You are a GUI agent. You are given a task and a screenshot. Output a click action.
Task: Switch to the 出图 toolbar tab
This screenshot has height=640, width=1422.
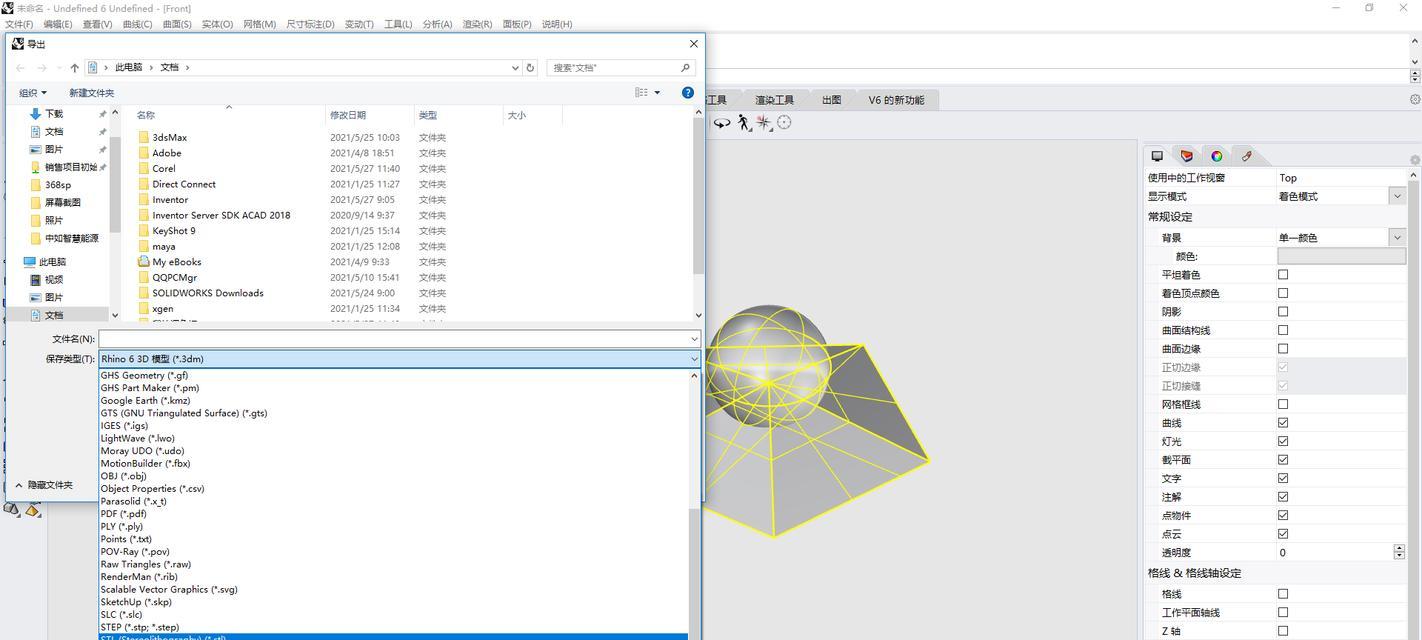(x=831, y=100)
